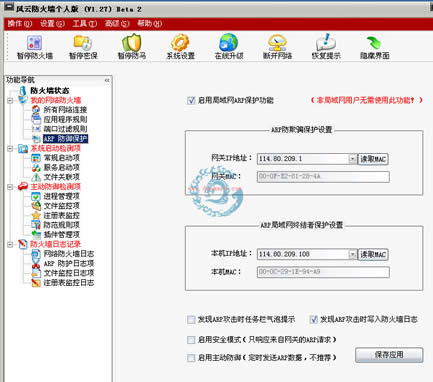433x382 pixels.
Task: Click the star icon beside 注册表监控
Action: 36,216
